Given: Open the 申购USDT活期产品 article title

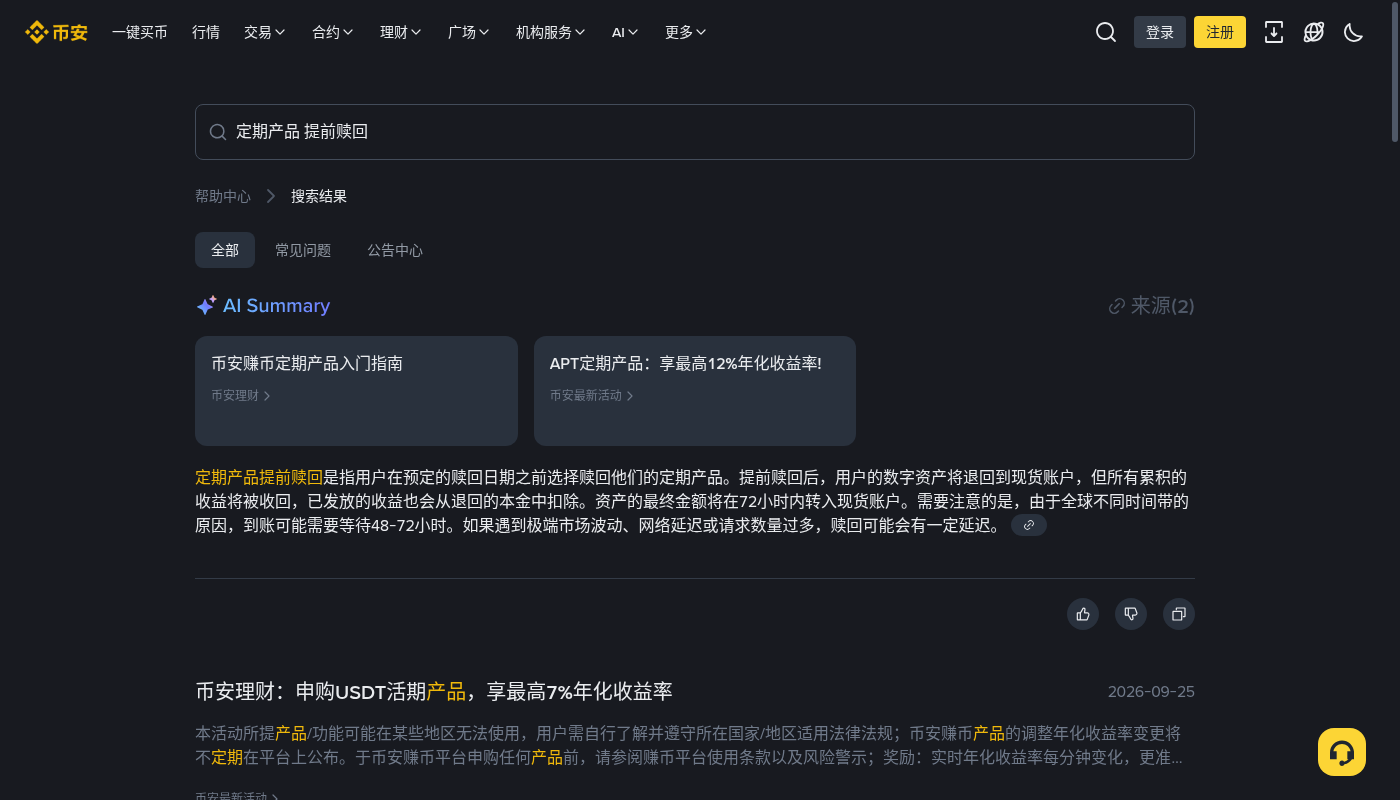Looking at the screenshot, I should pos(434,691).
